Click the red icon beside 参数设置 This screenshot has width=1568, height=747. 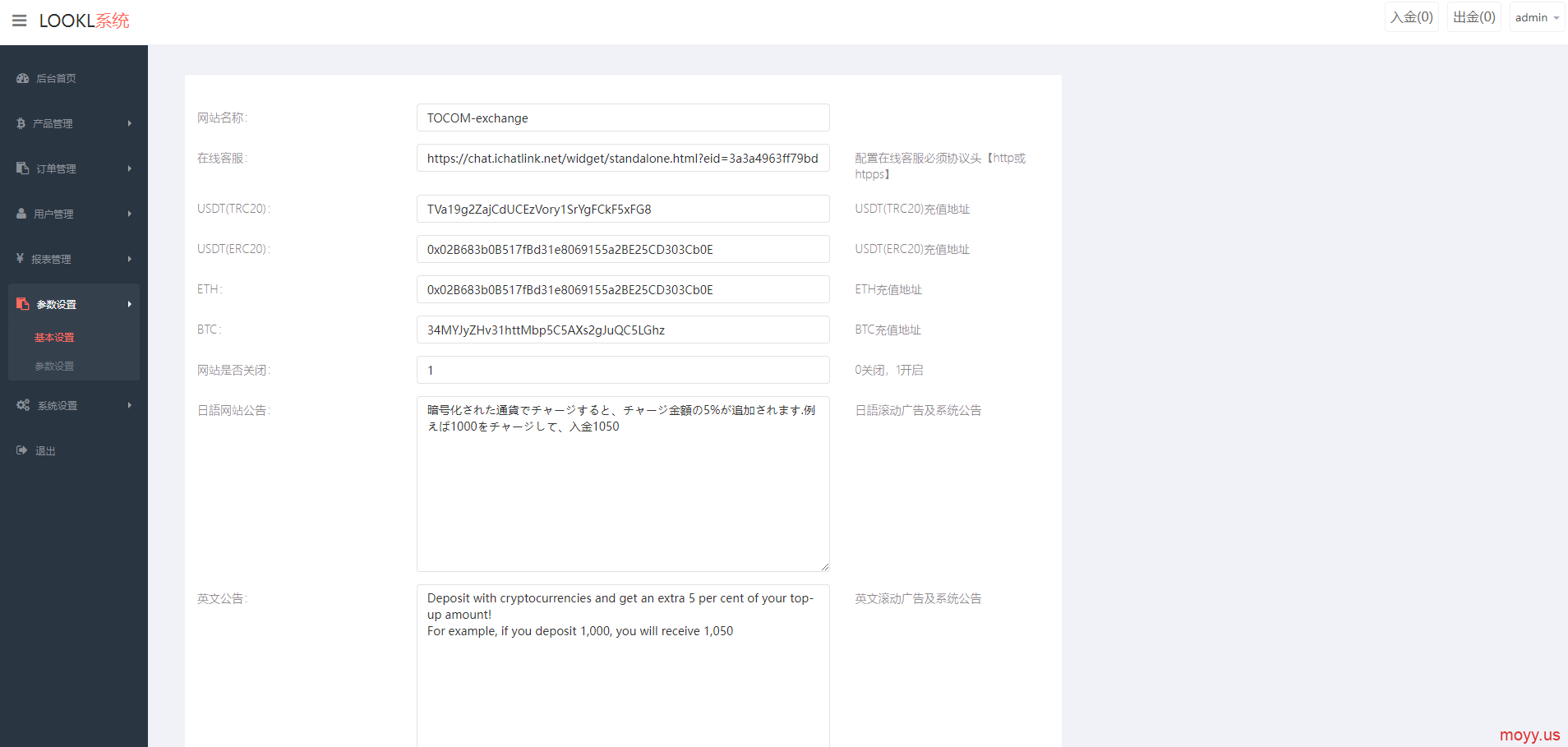(22, 303)
